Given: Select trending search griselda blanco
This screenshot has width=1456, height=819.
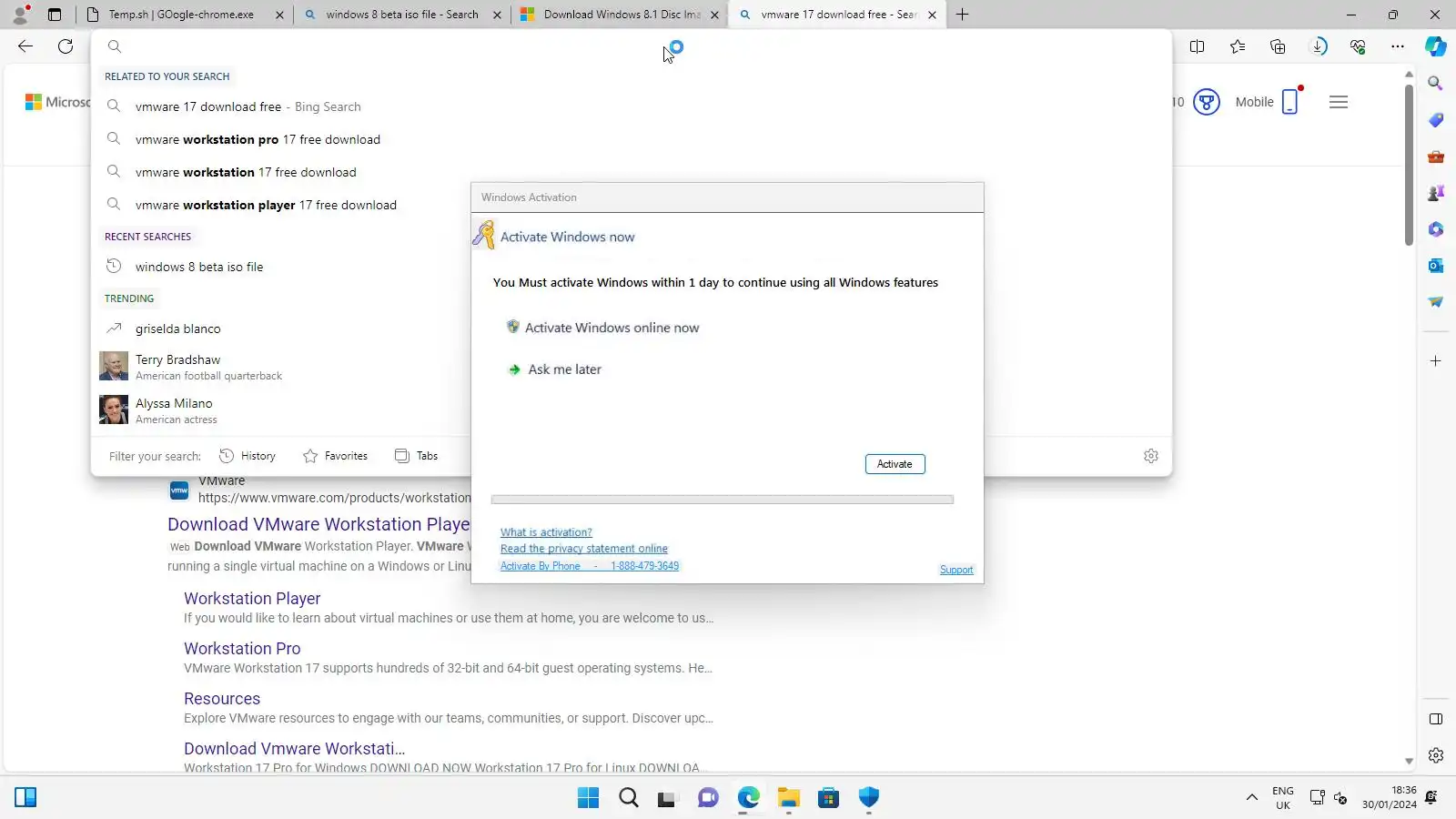Looking at the screenshot, I should tap(177, 329).
